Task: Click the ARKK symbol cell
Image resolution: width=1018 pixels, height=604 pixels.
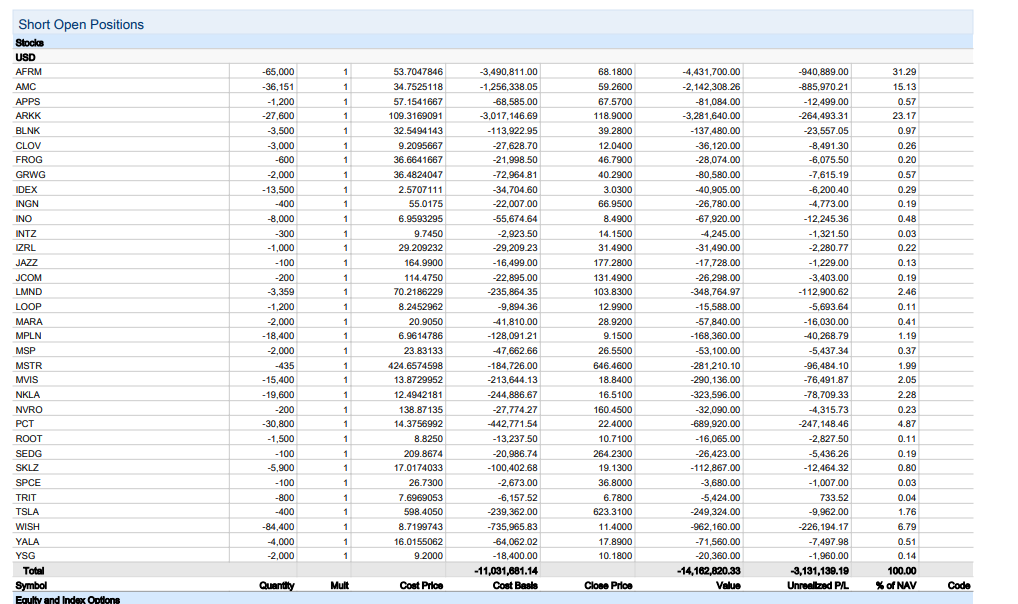Action: coord(29,116)
